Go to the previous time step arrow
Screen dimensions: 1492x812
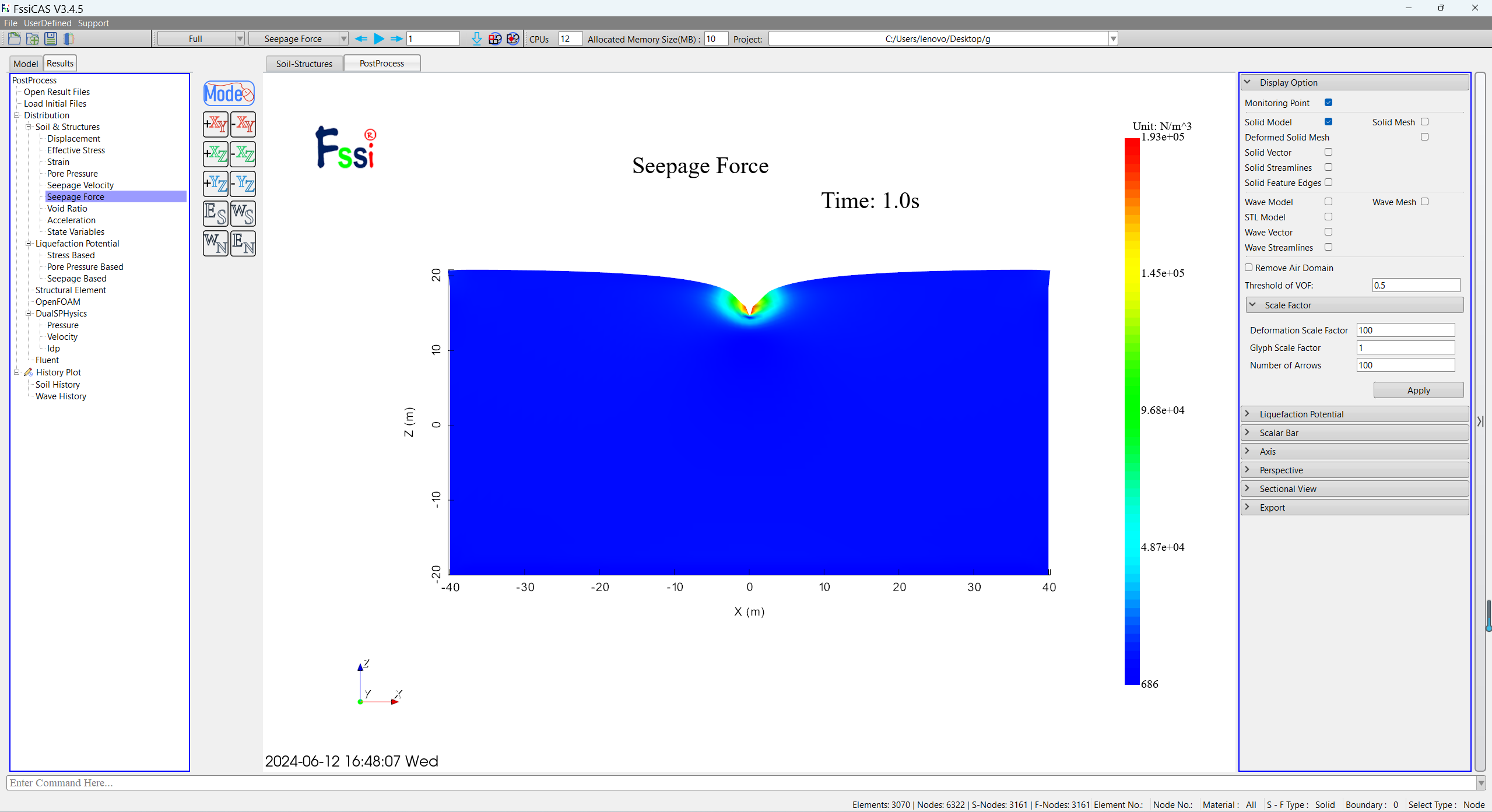(x=361, y=39)
